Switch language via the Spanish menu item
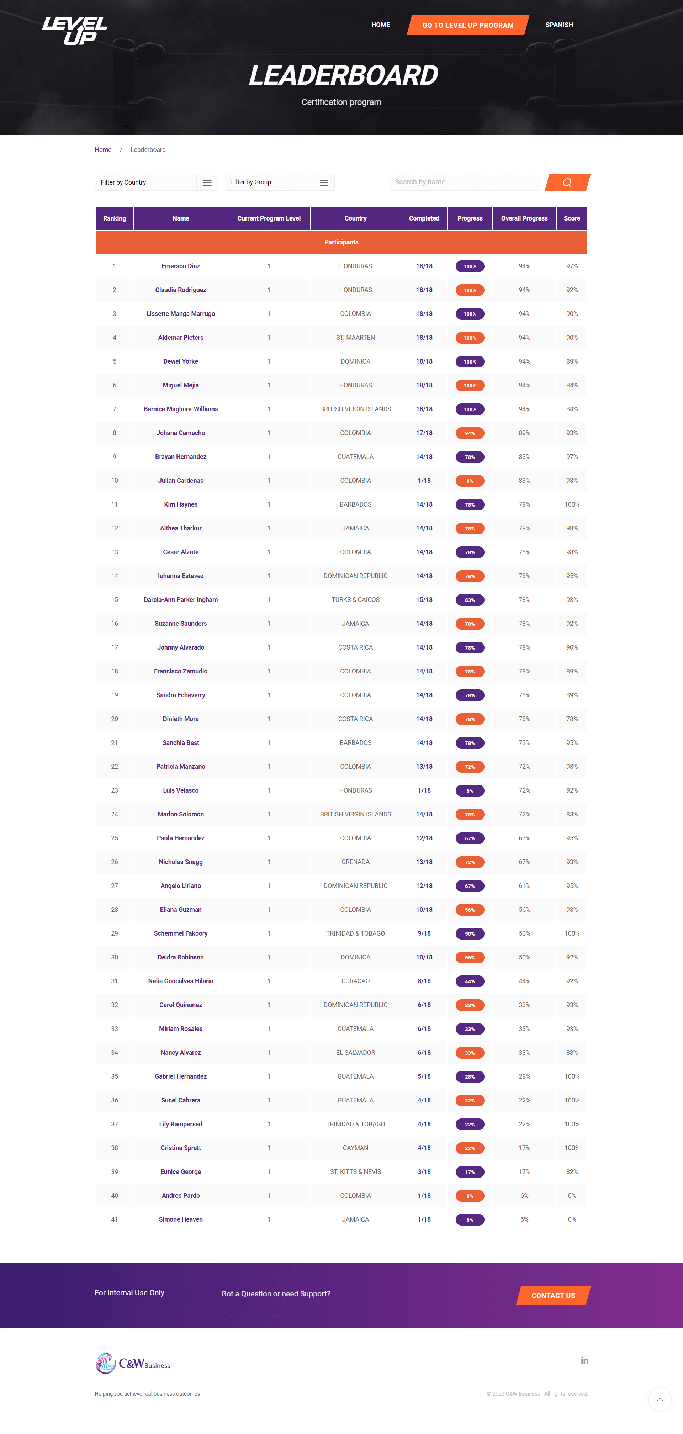This screenshot has width=683, height=1434. point(559,25)
